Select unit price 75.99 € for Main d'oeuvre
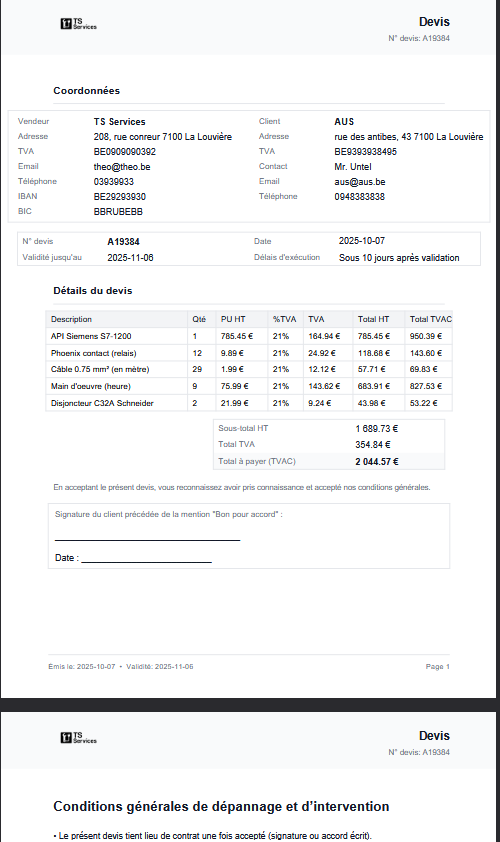This screenshot has height=842, width=500. pos(235,387)
